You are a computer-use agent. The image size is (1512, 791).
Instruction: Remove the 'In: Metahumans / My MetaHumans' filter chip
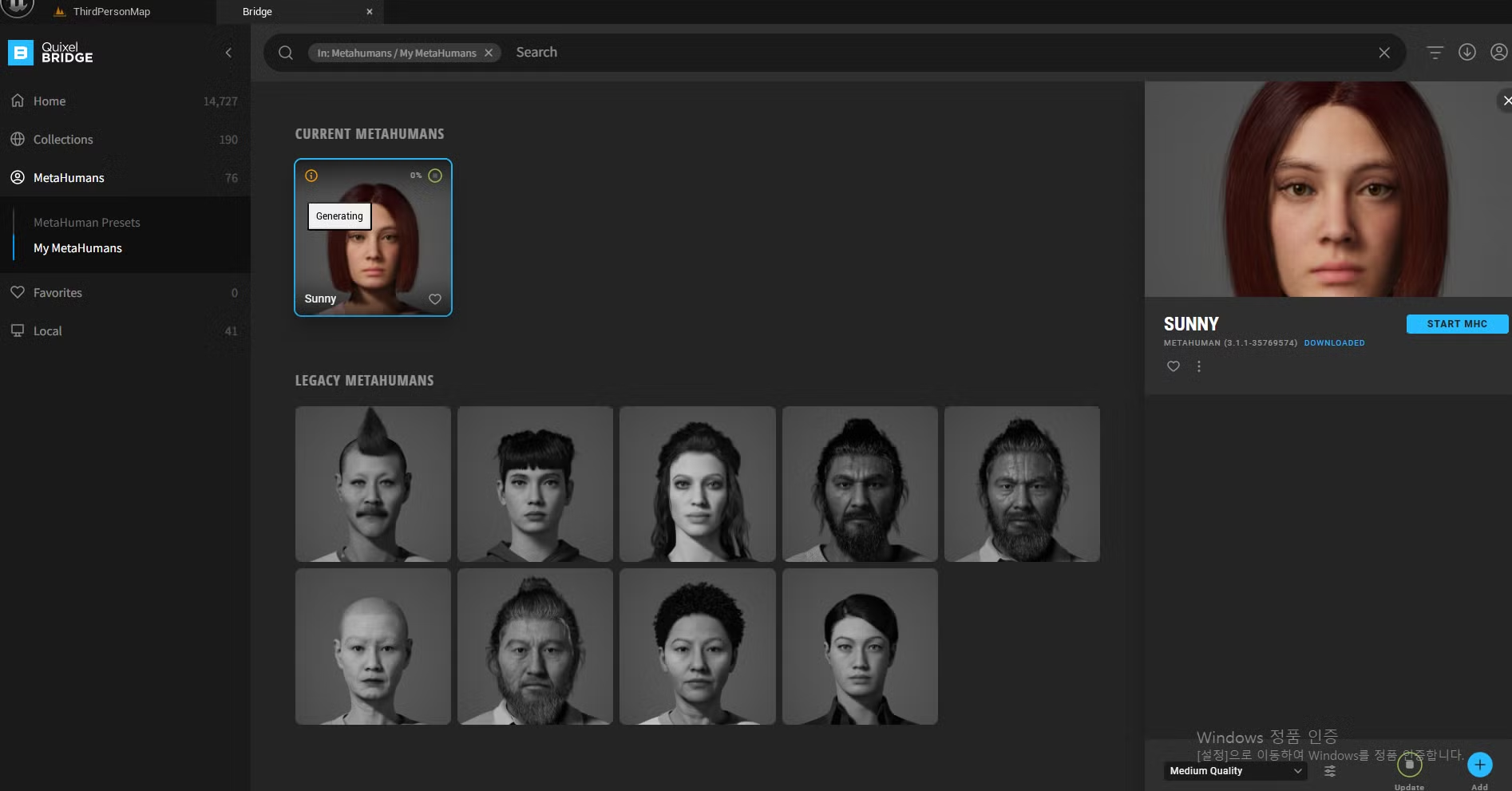[489, 53]
